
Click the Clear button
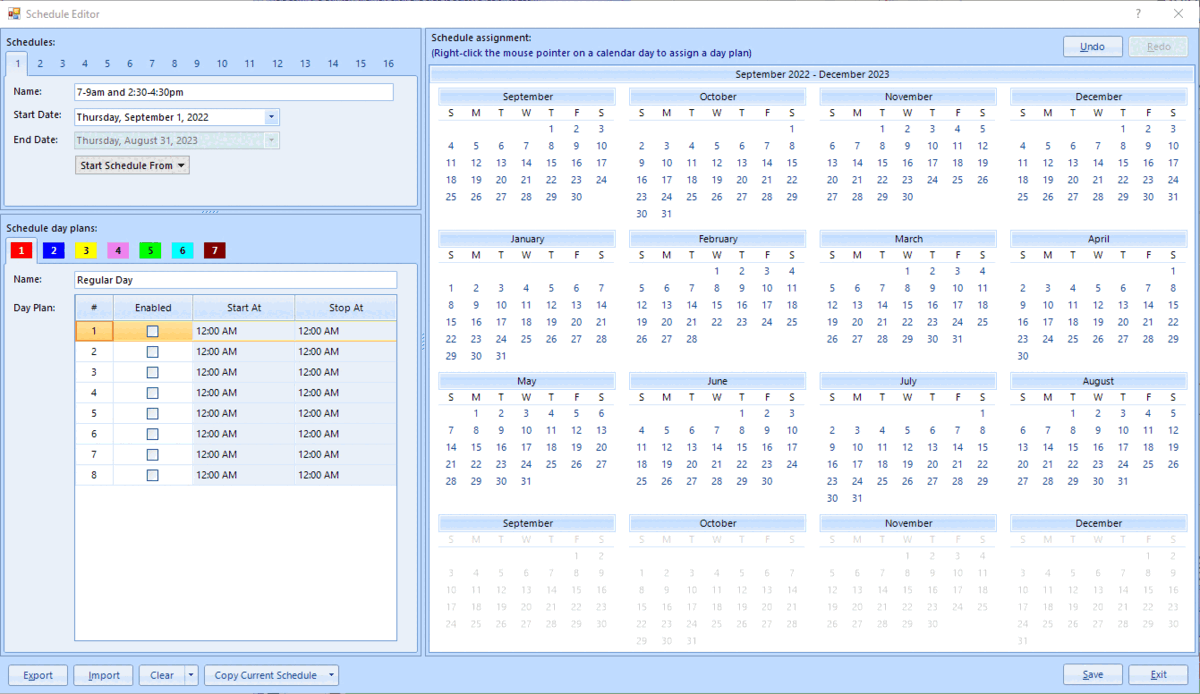pos(162,675)
